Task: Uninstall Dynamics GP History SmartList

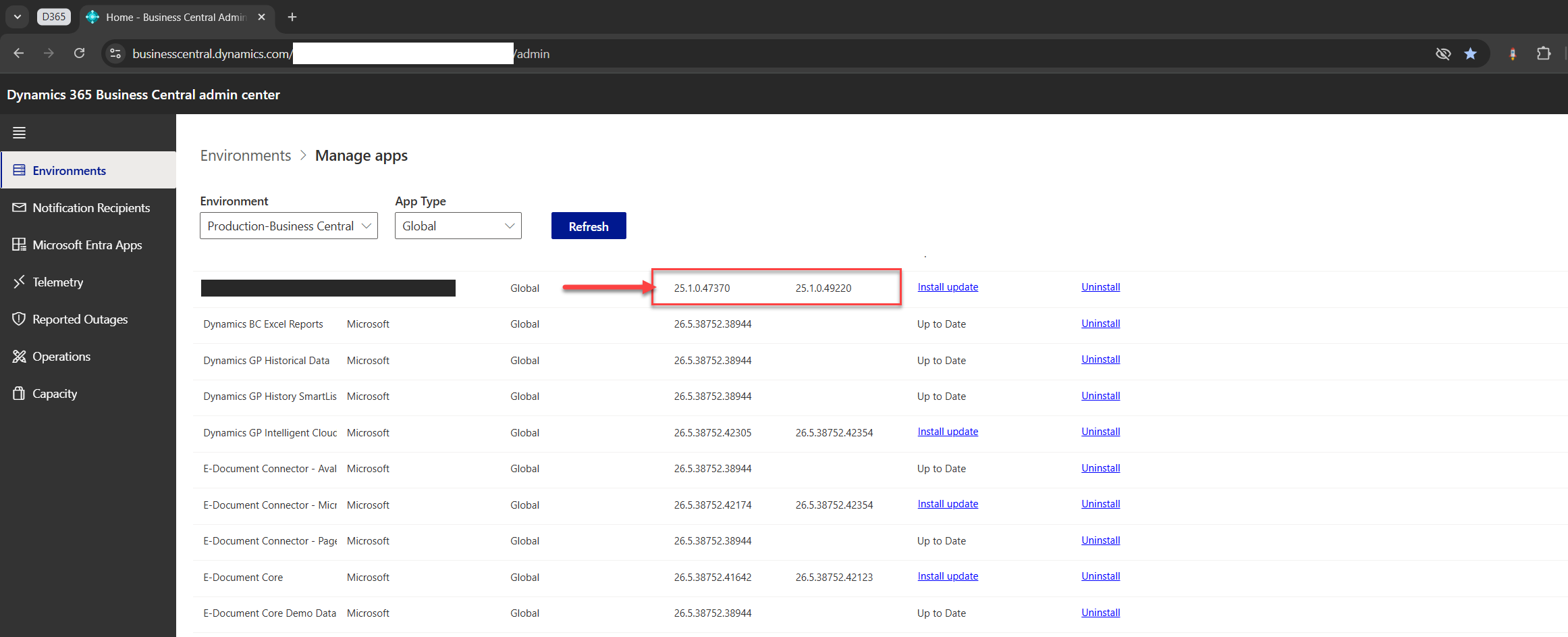Action: (1100, 396)
